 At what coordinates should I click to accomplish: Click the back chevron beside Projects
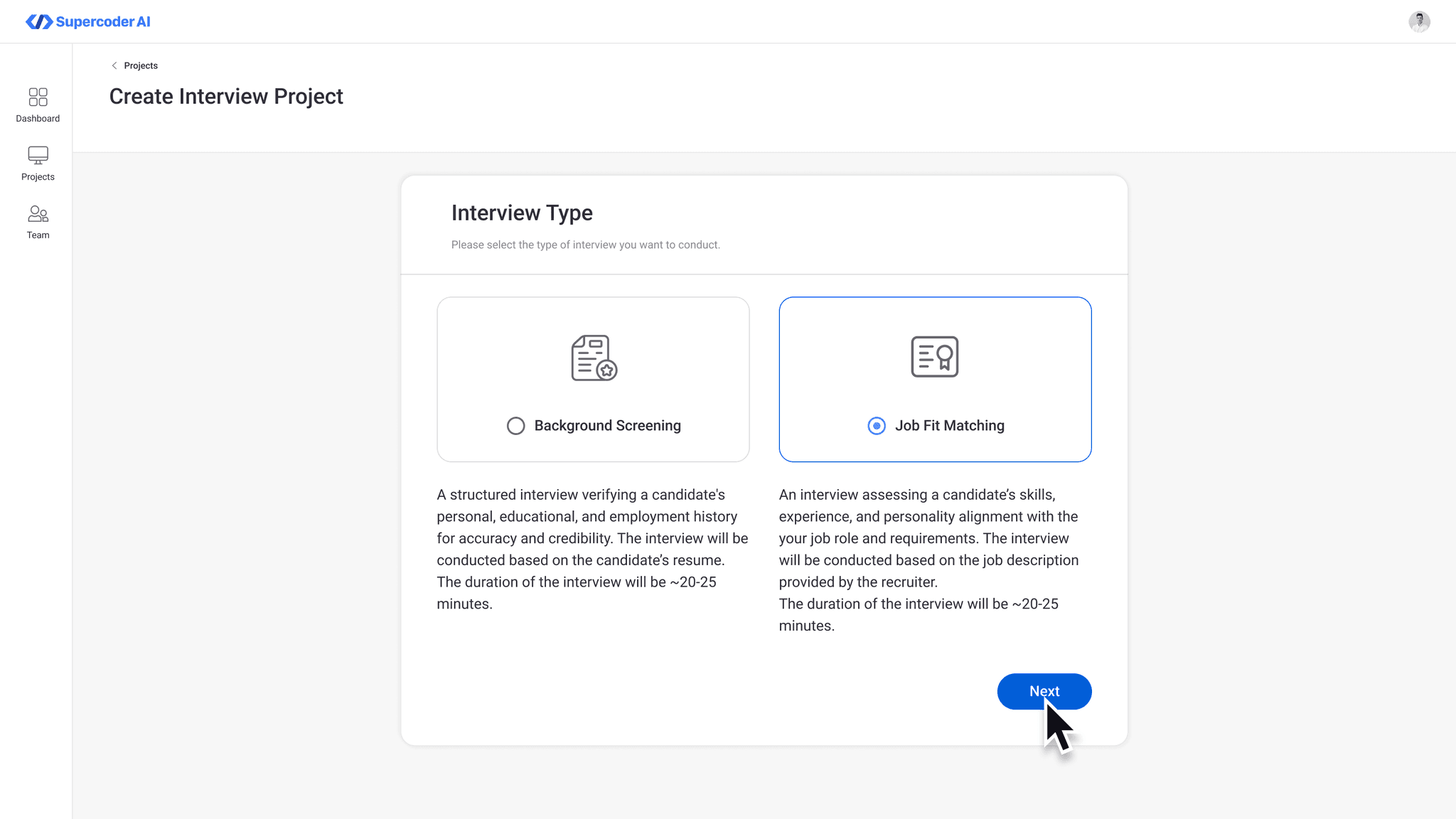tap(114, 65)
